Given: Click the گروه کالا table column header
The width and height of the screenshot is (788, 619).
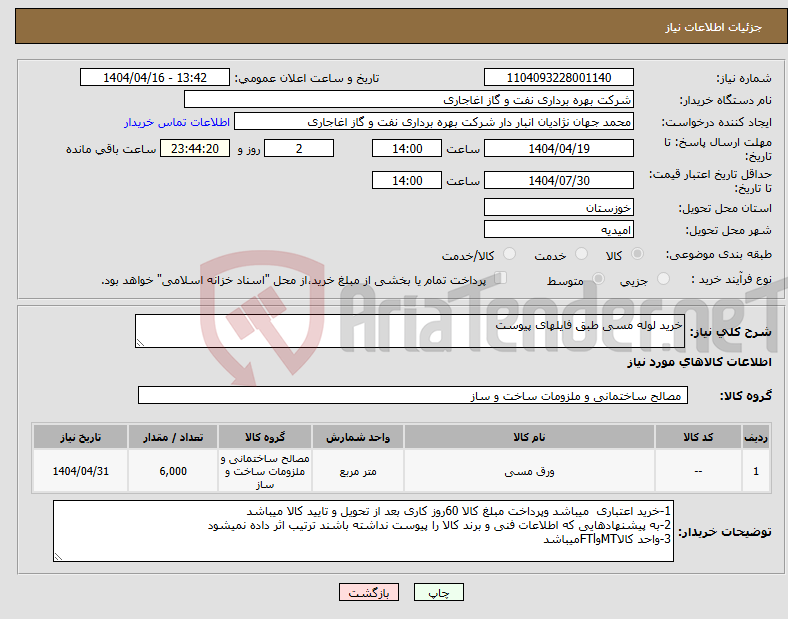Looking at the screenshot, I should [x=265, y=437].
